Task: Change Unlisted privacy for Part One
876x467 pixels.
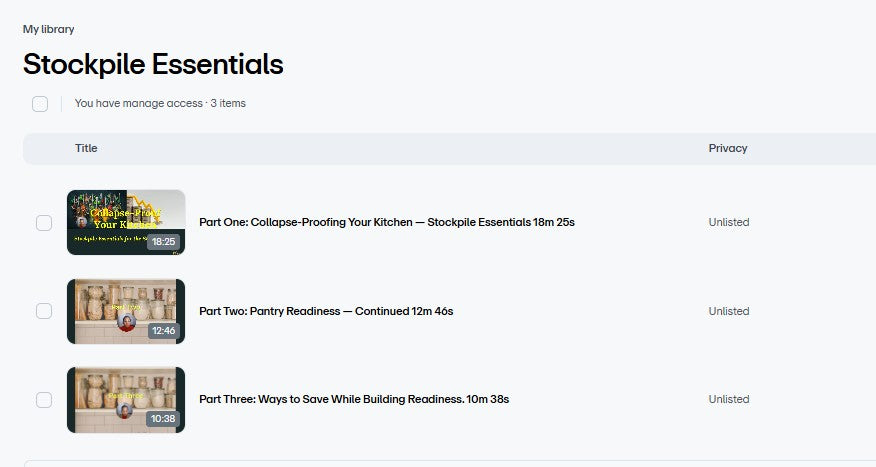Action: [x=728, y=222]
